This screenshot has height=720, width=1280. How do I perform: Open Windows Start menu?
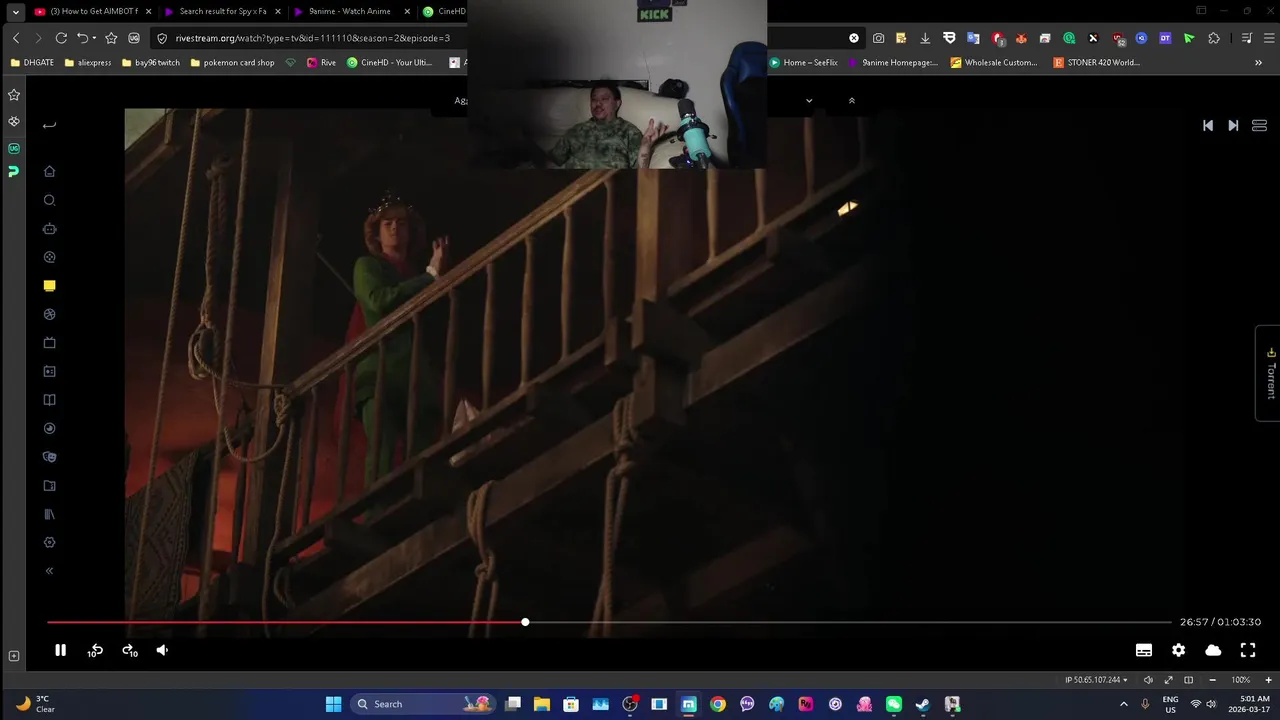tap(334, 704)
